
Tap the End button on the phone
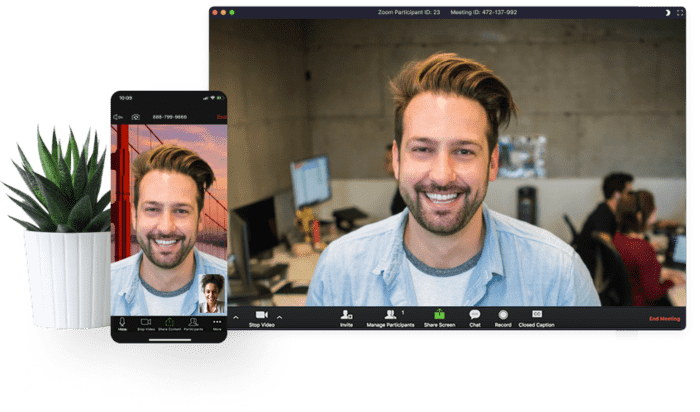pos(221,117)
